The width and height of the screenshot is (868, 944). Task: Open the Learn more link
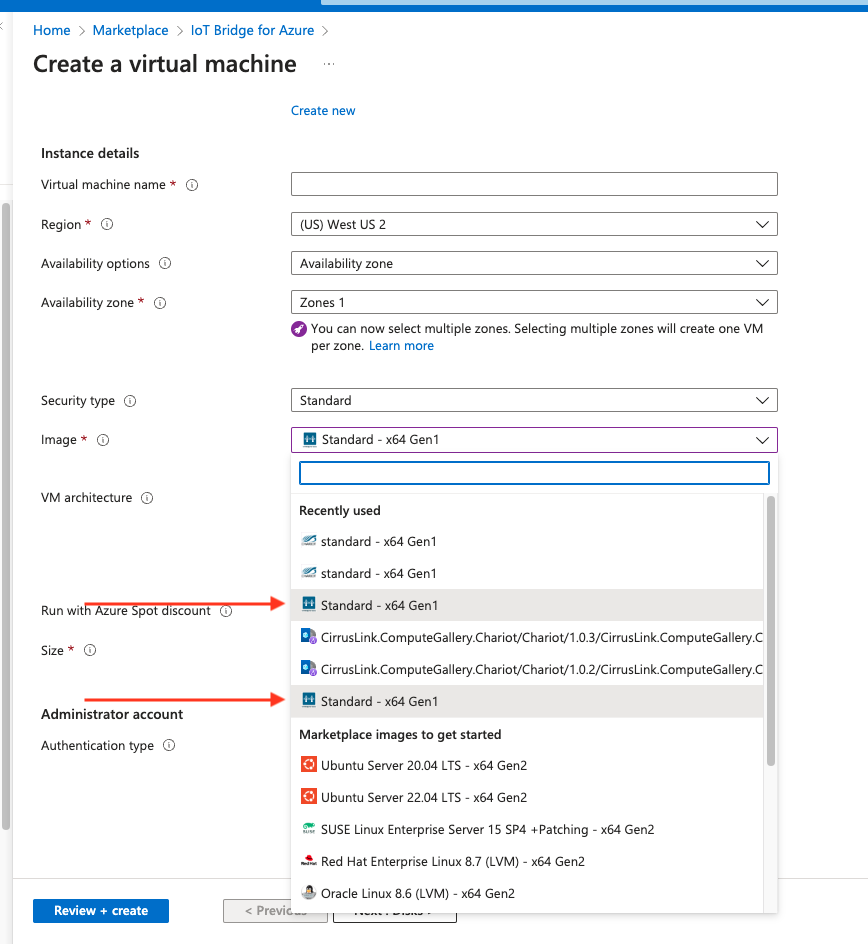(x=401, y=346)
